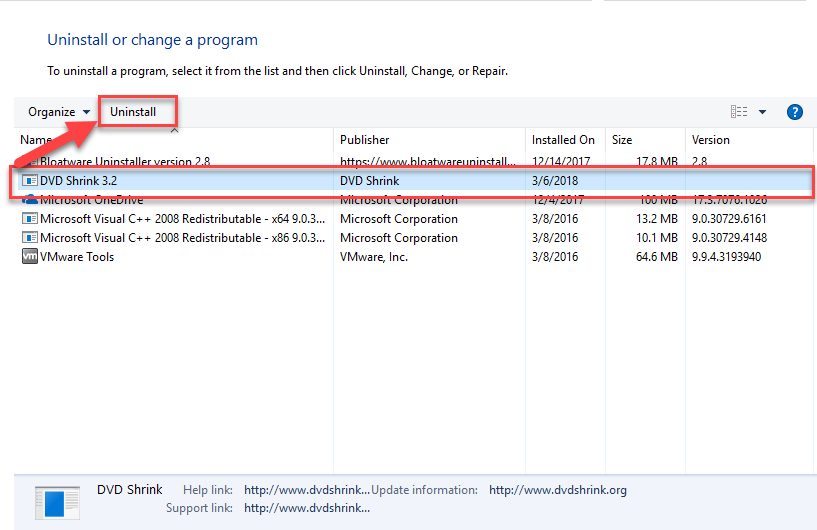Click the 13.2 MB size cell
Screen dimensions: 817x530
pos(657,219)
